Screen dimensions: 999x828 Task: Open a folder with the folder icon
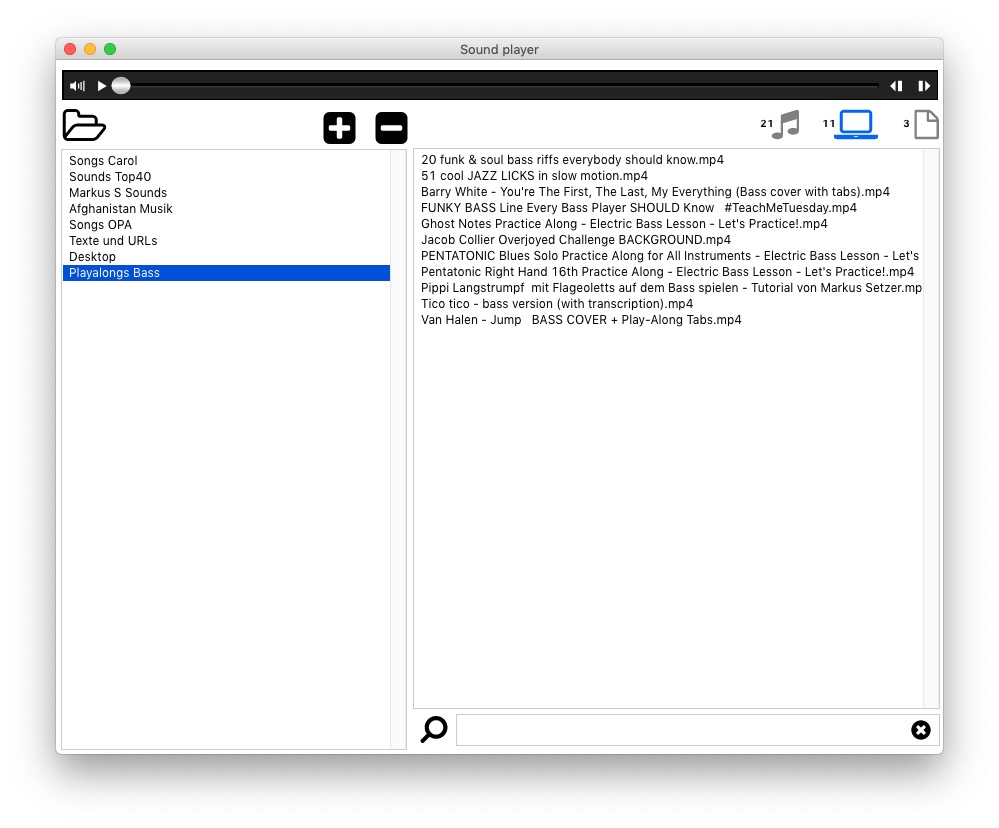pyautogui.click(x=84, y=125)
